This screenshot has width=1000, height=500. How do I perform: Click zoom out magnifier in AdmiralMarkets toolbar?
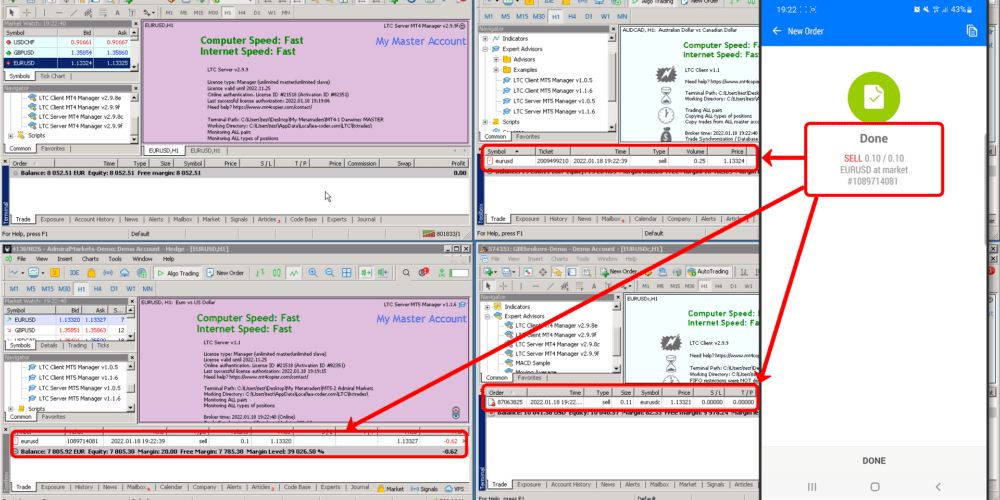[x=330, y=273]
